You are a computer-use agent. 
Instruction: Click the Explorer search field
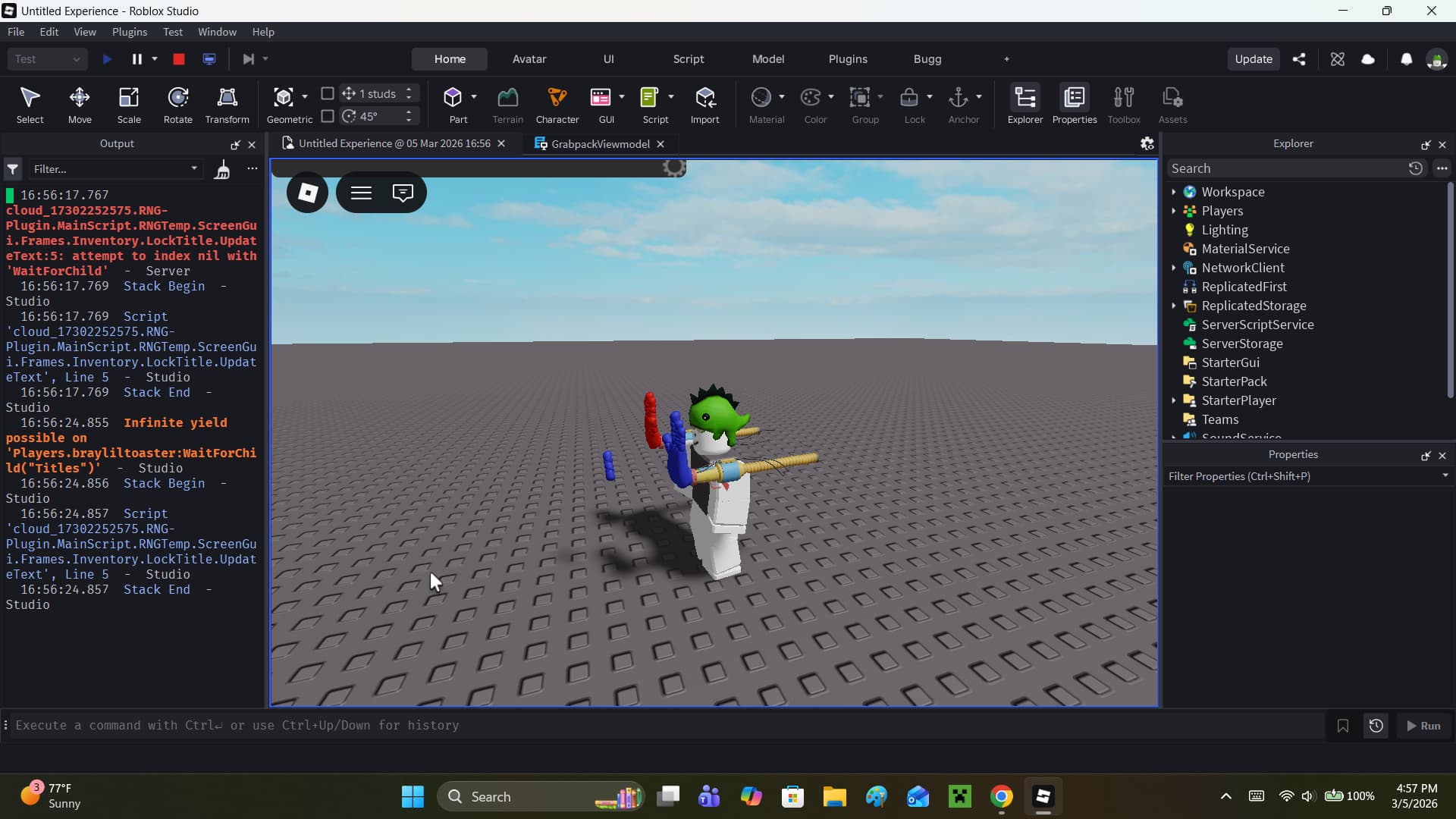click(1285, 168)
